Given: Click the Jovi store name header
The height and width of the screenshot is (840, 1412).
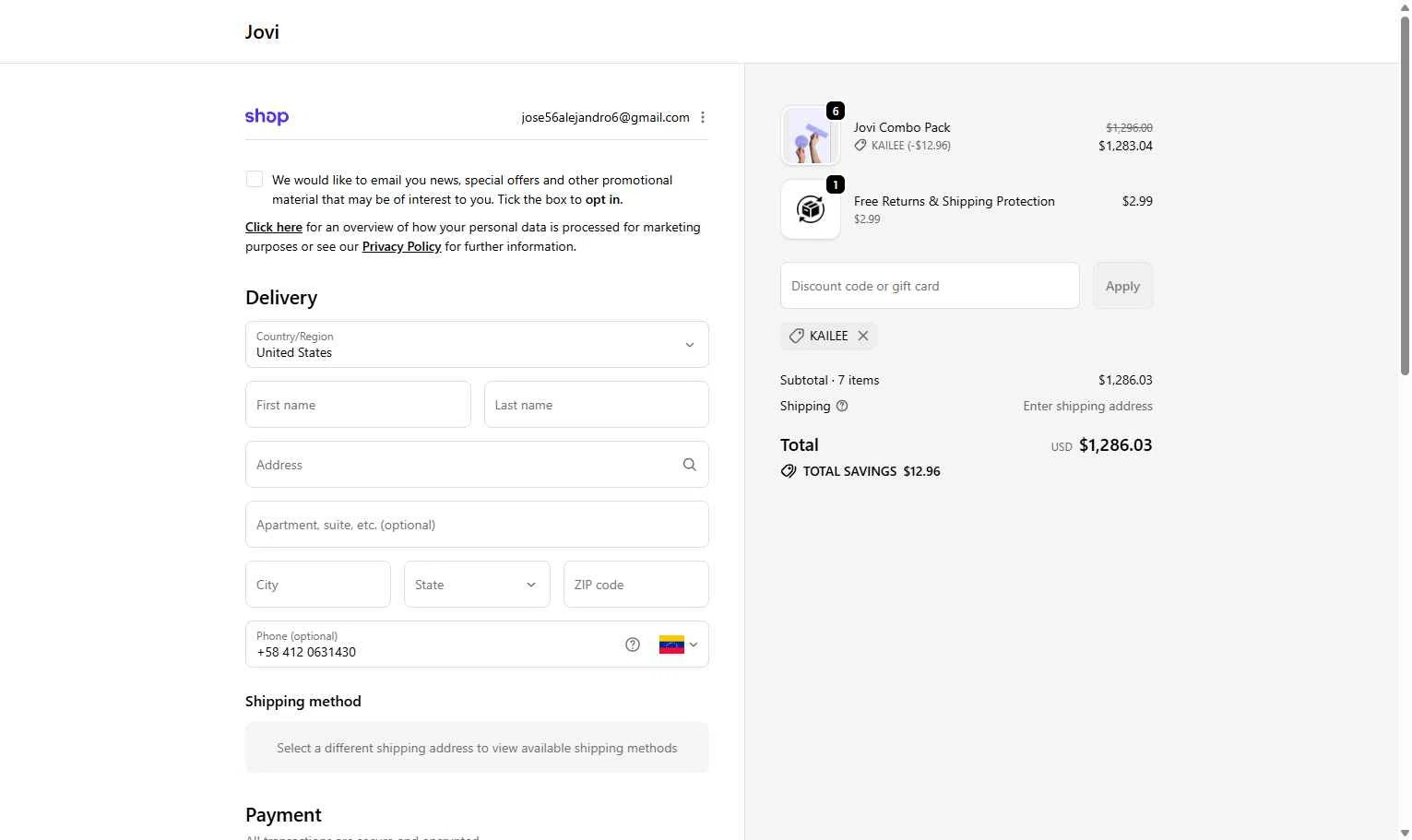Looking at the screenshot, I should 262,32.
